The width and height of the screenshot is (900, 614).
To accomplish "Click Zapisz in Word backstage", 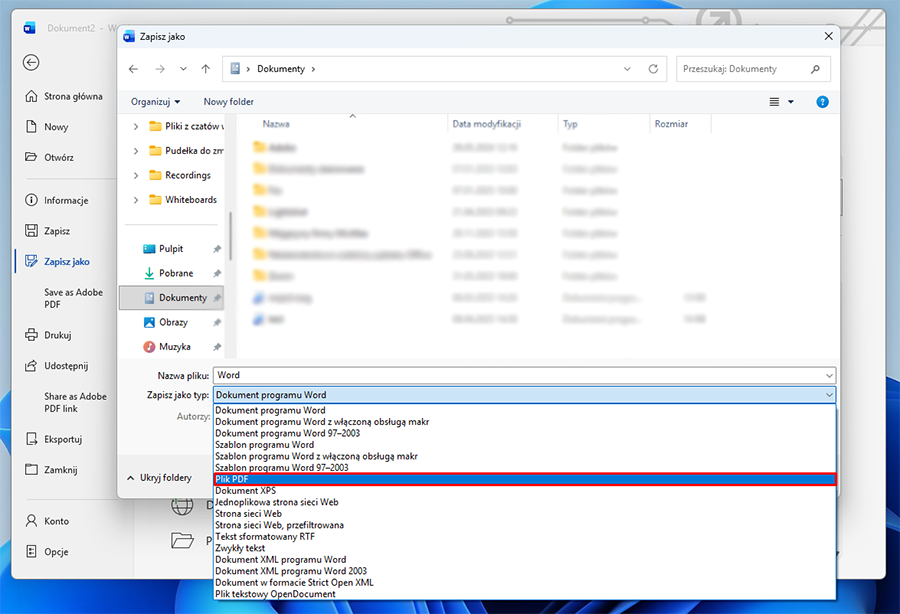I will click(x=48, y=231).
